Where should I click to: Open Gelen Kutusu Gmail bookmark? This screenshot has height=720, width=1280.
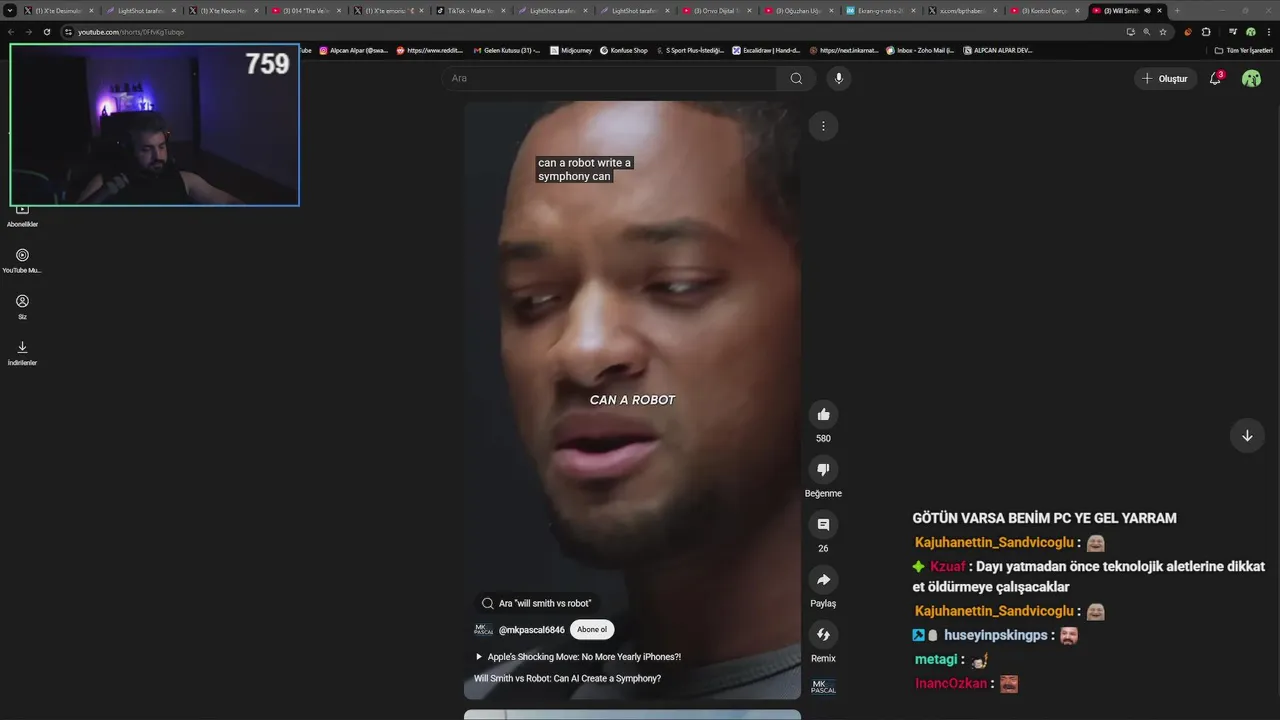[x=506, y=50]
